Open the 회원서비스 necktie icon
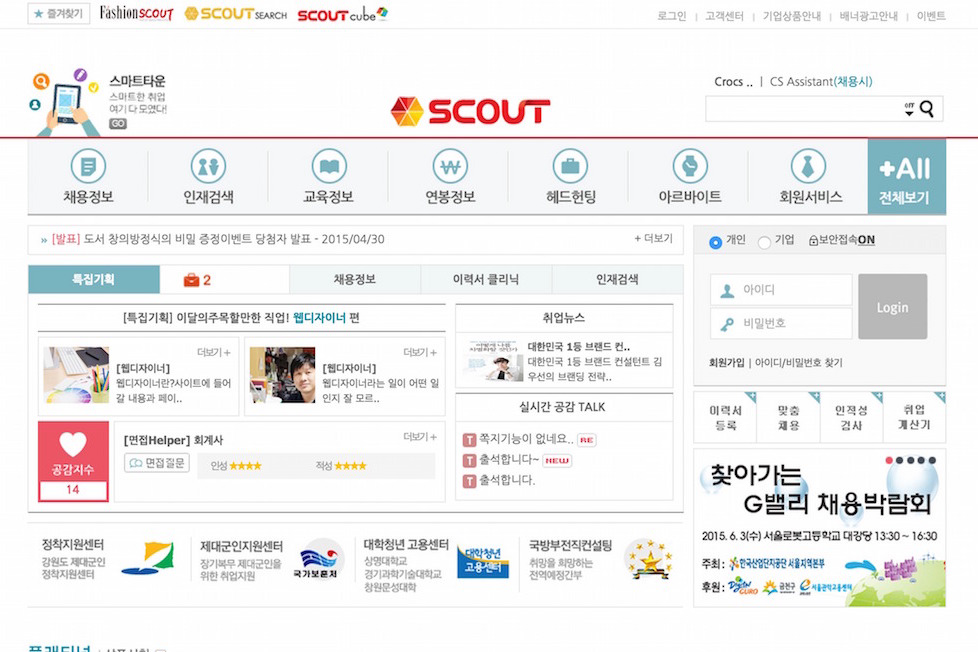The height and width of the screenshot is (652, 978). click(808, 166)
